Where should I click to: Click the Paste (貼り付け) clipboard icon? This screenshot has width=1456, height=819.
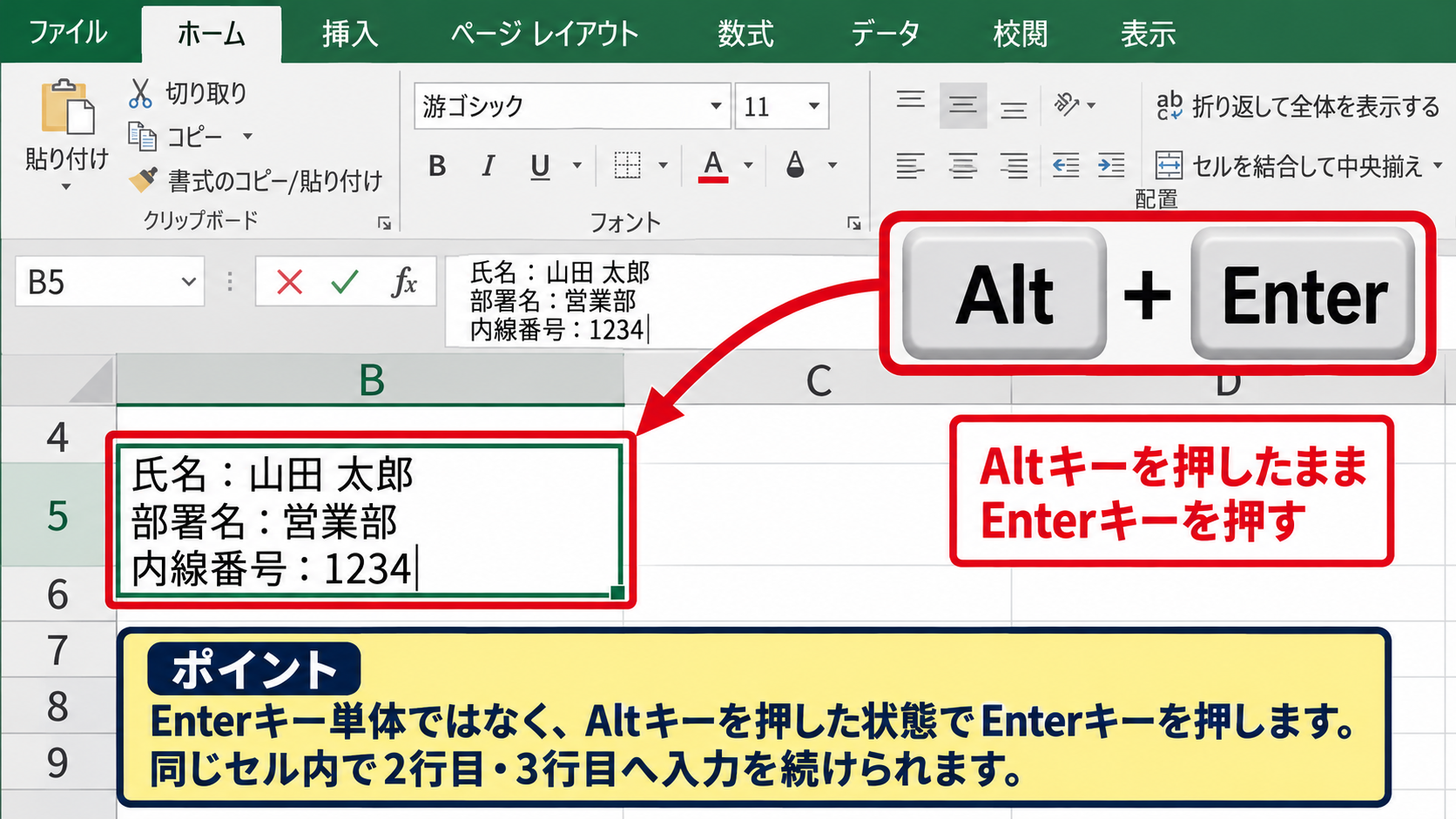pos(66,107)
